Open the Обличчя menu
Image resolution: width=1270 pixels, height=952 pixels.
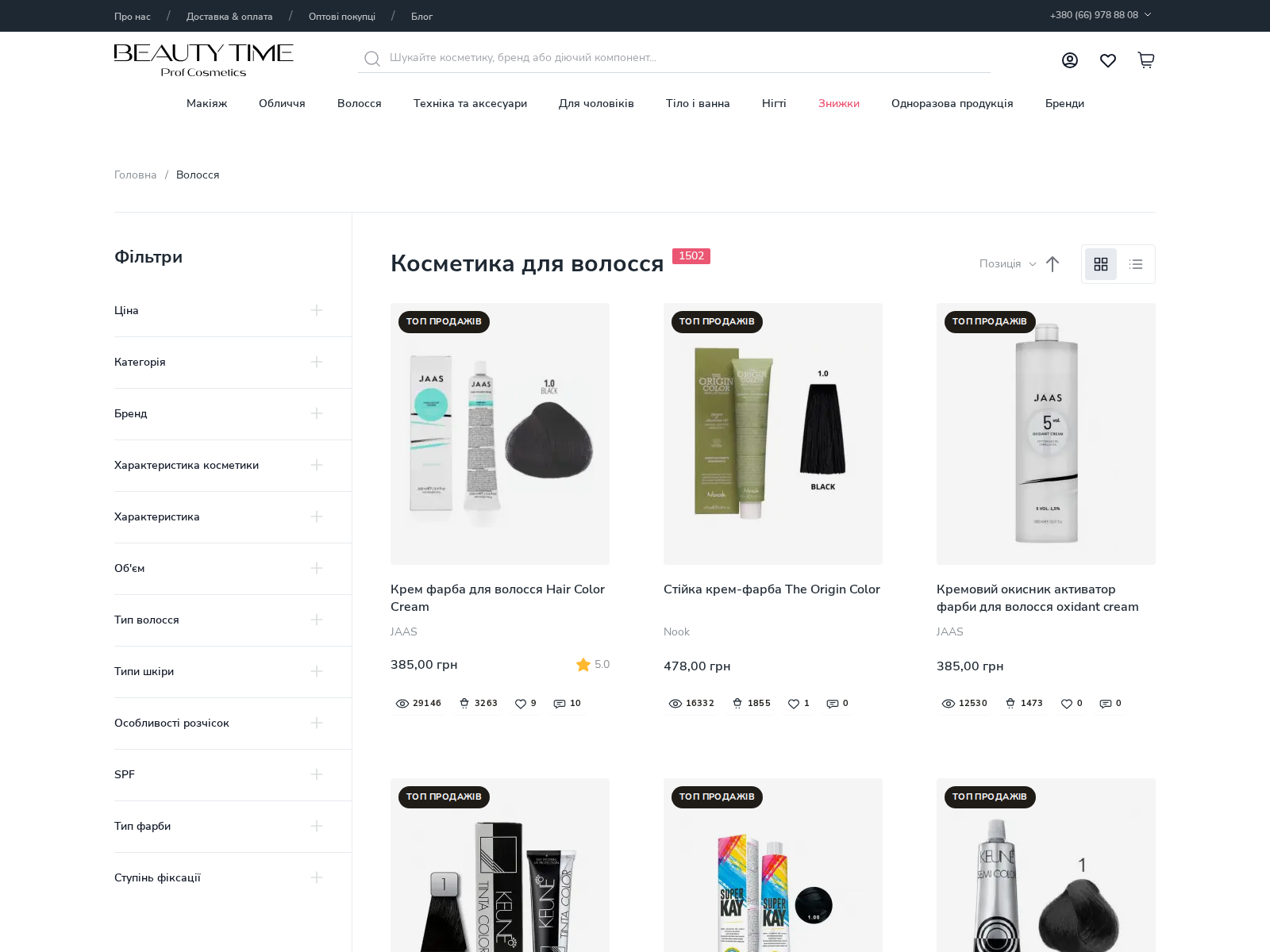click(282, 104)
